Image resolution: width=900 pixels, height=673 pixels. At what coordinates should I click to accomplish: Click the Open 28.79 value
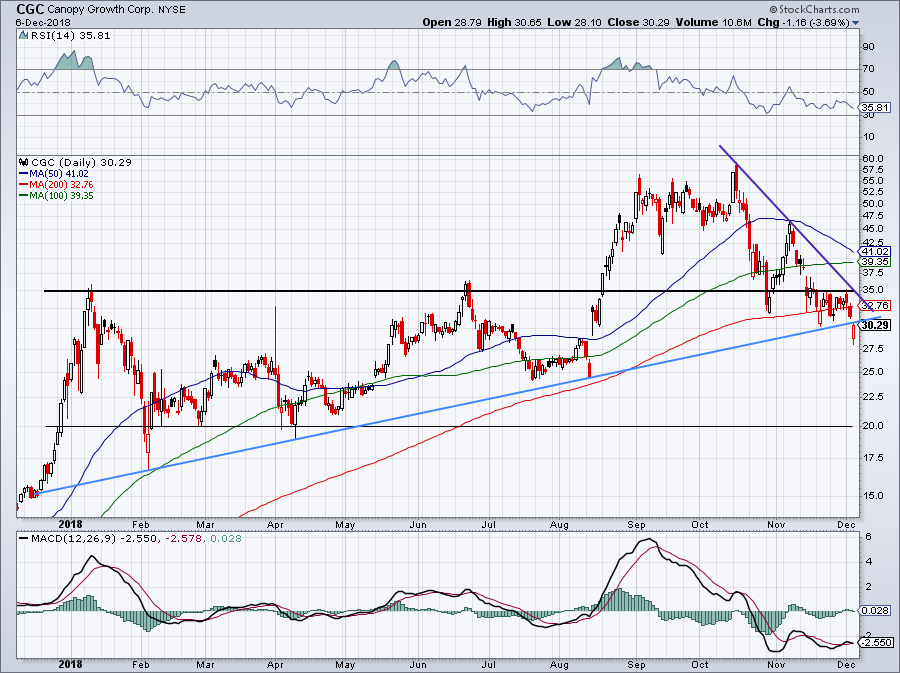(x=452, y=22)
